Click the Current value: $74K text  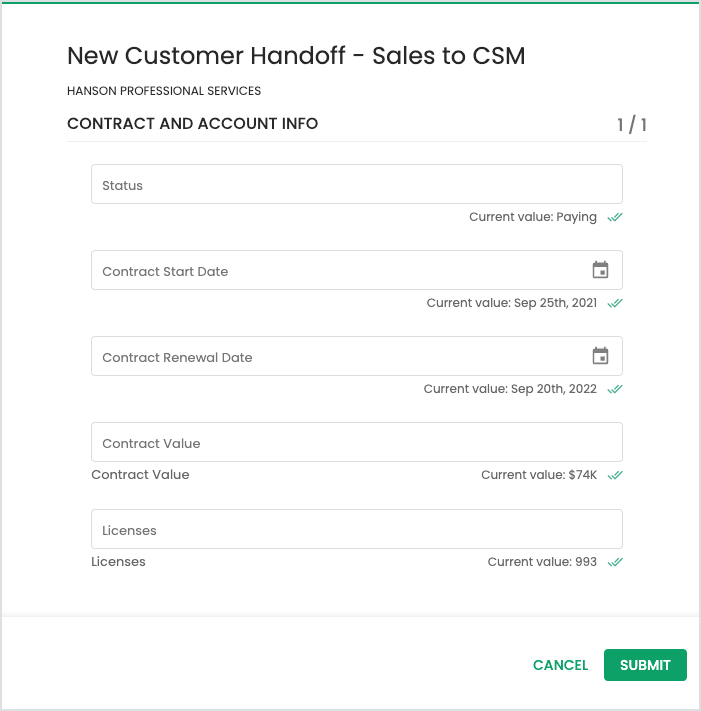click(x=539, y=475)
